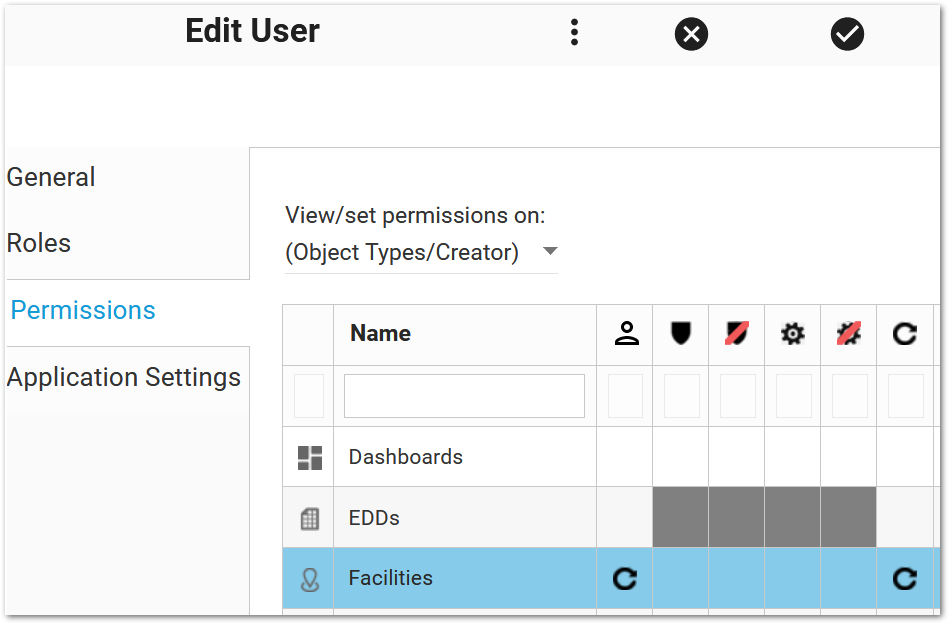Click the Facilities location pin icon
Screen dimensions: 949x624
click(308, 578)
